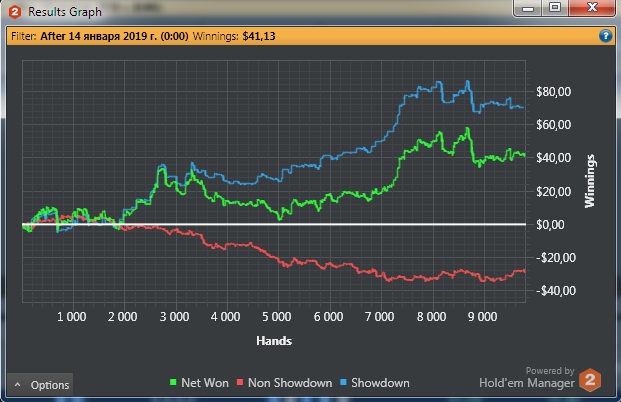Image resolution: width=621 pixels, height=402 pixels.
Task: Click the 9 000 hands axis label
Action: pyautogui.click(x=482, y=317)
